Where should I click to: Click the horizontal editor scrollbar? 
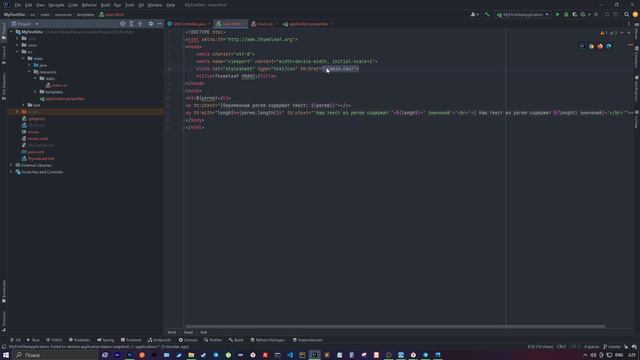coord(395,326)
